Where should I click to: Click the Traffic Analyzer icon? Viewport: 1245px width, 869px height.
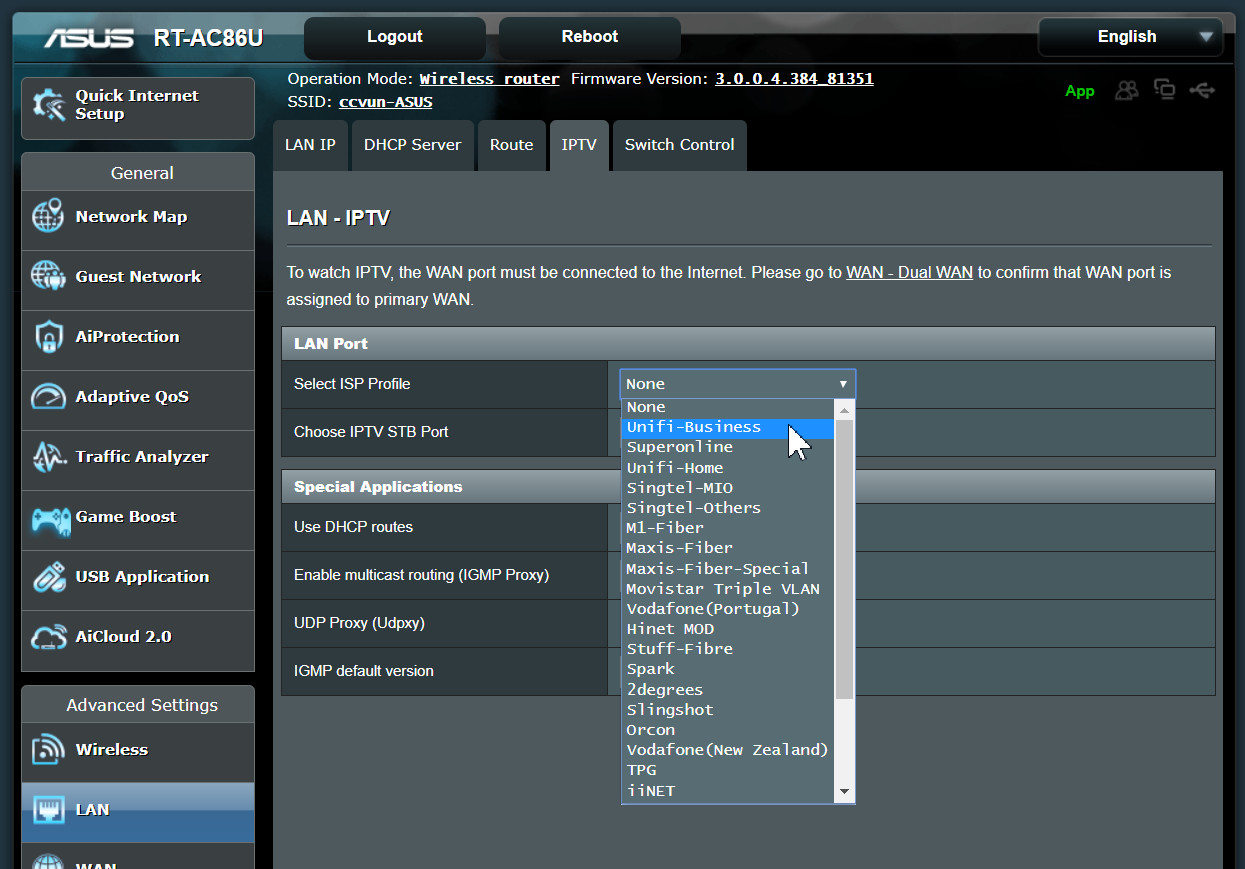coord(48,457)
